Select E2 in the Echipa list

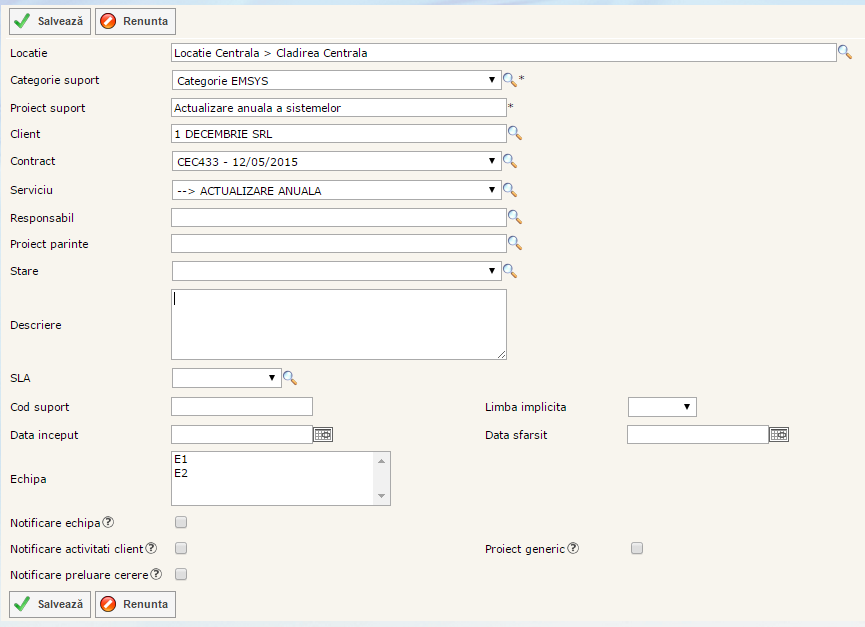coord(181,473)
